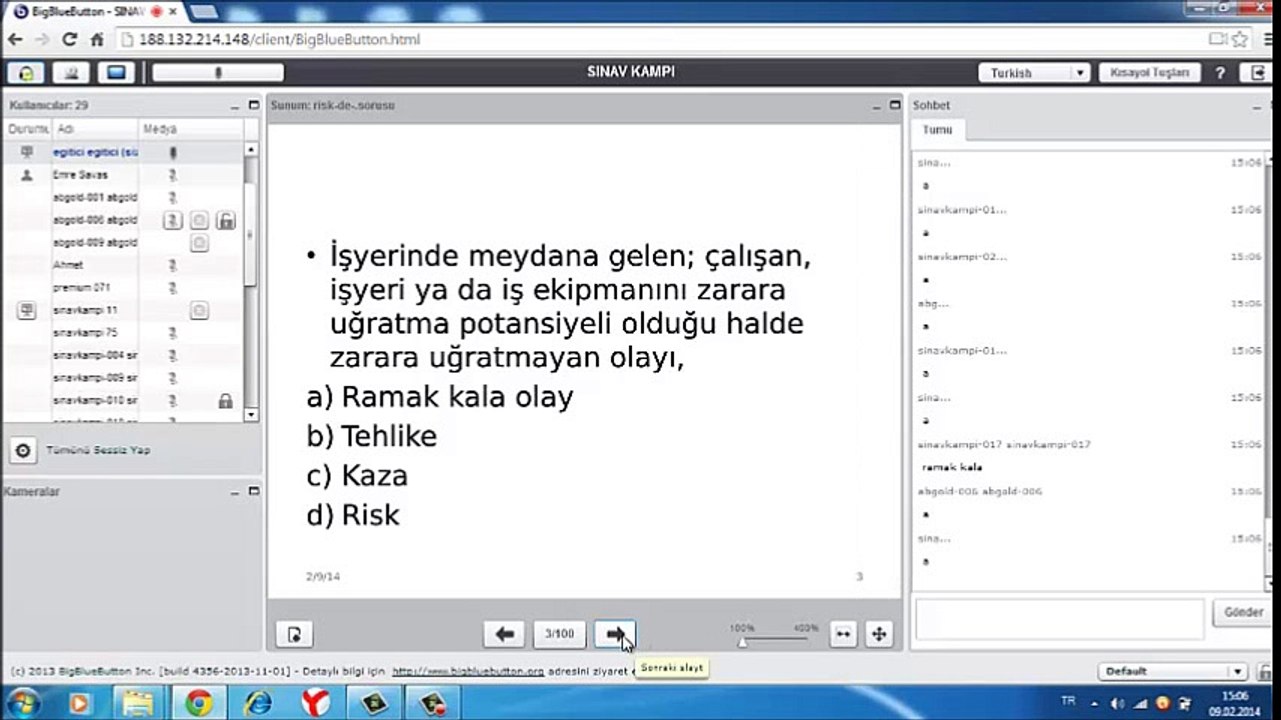Click the browser address bar URL
The width and height of the screenshot is (1281, 720).
280,40
